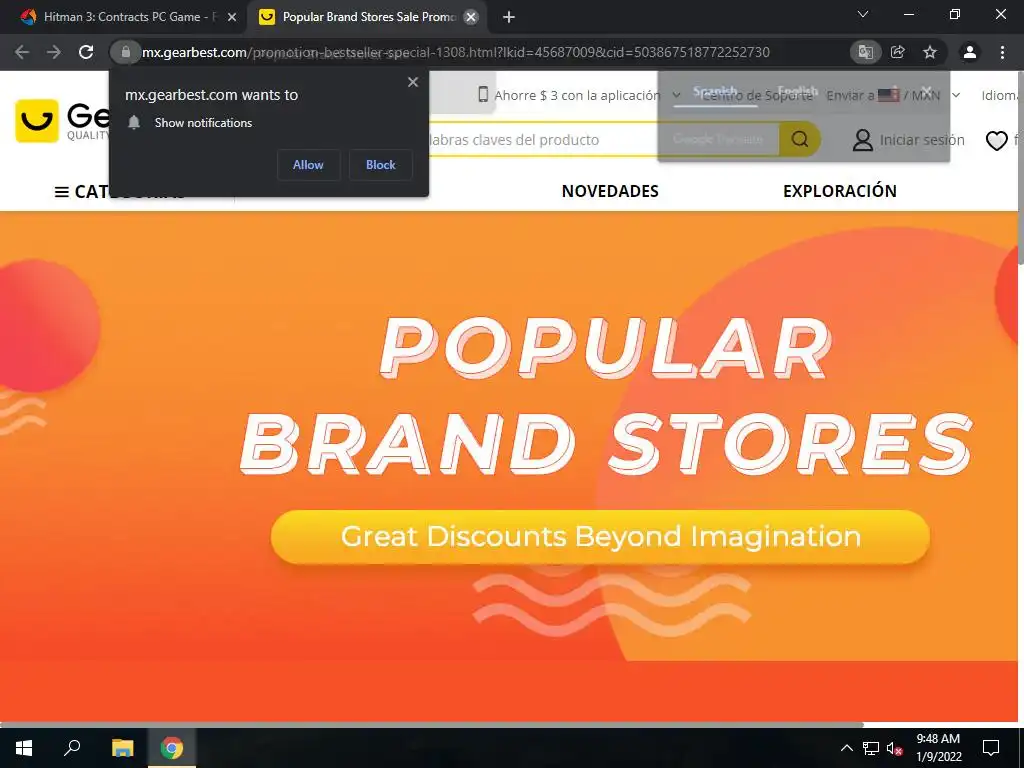This screenshot has width=1024, height=768.
Task: Bookmark this page with the star icon
Action: (x=930, y=52)
